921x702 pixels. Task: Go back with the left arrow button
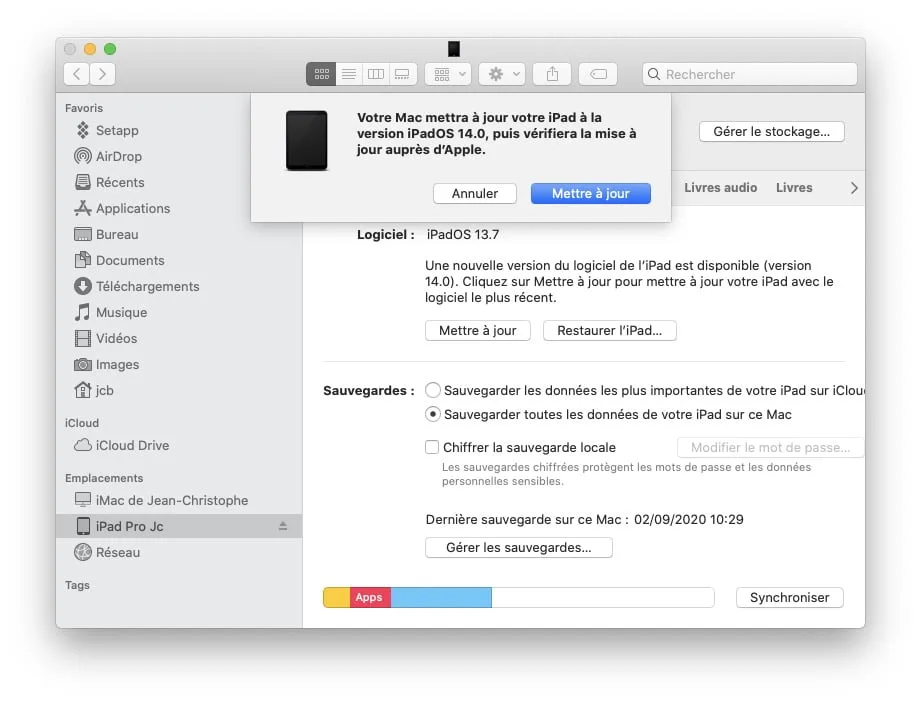(x=76, y=74)
